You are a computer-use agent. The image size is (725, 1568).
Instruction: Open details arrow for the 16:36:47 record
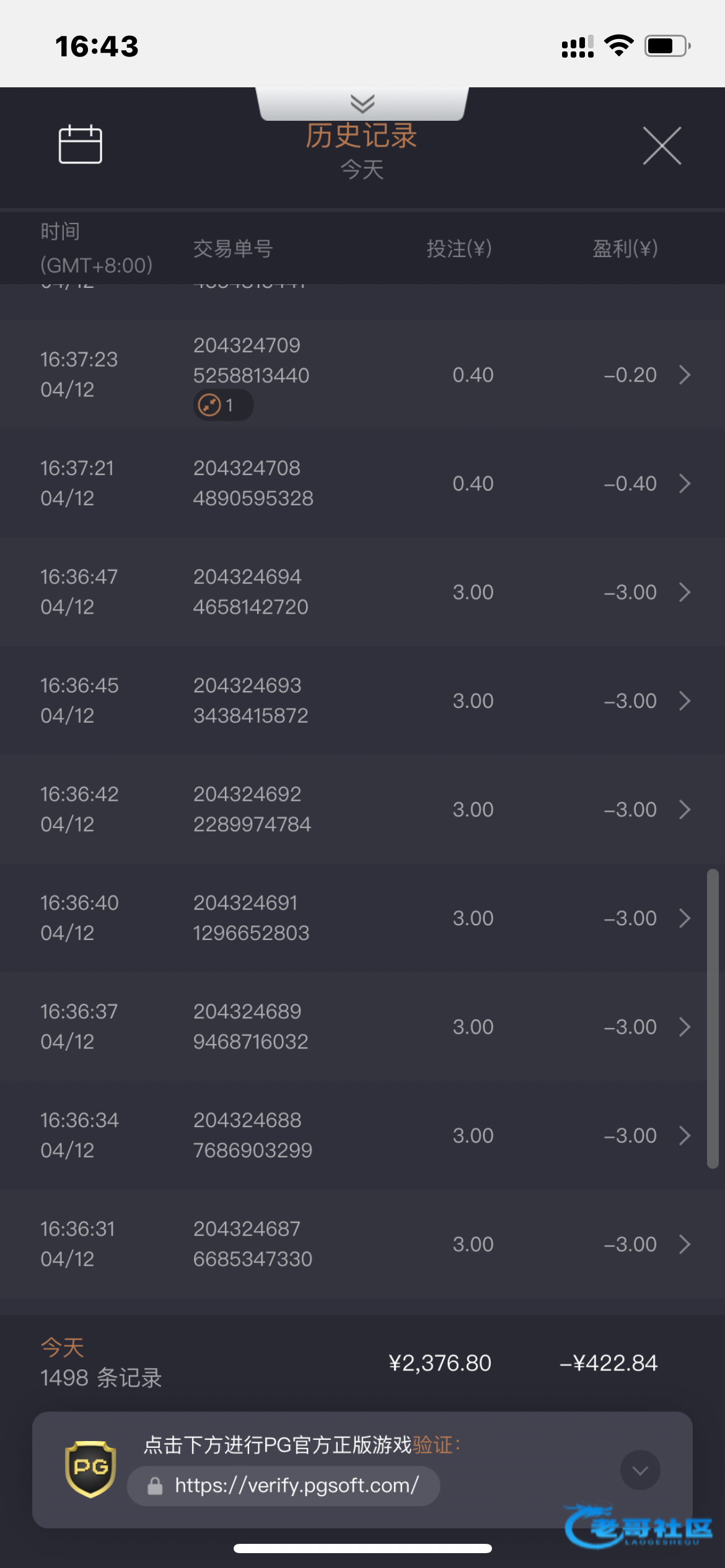pos(684,592)
